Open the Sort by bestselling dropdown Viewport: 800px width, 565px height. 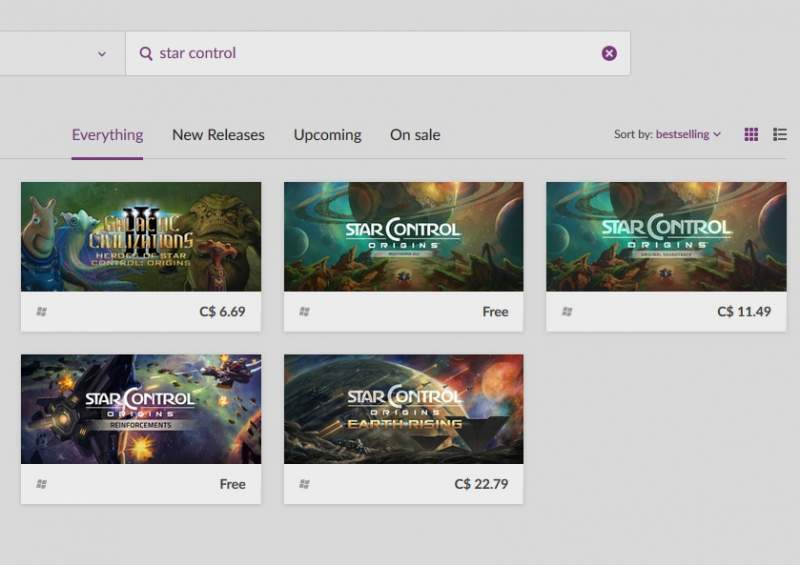667,134
